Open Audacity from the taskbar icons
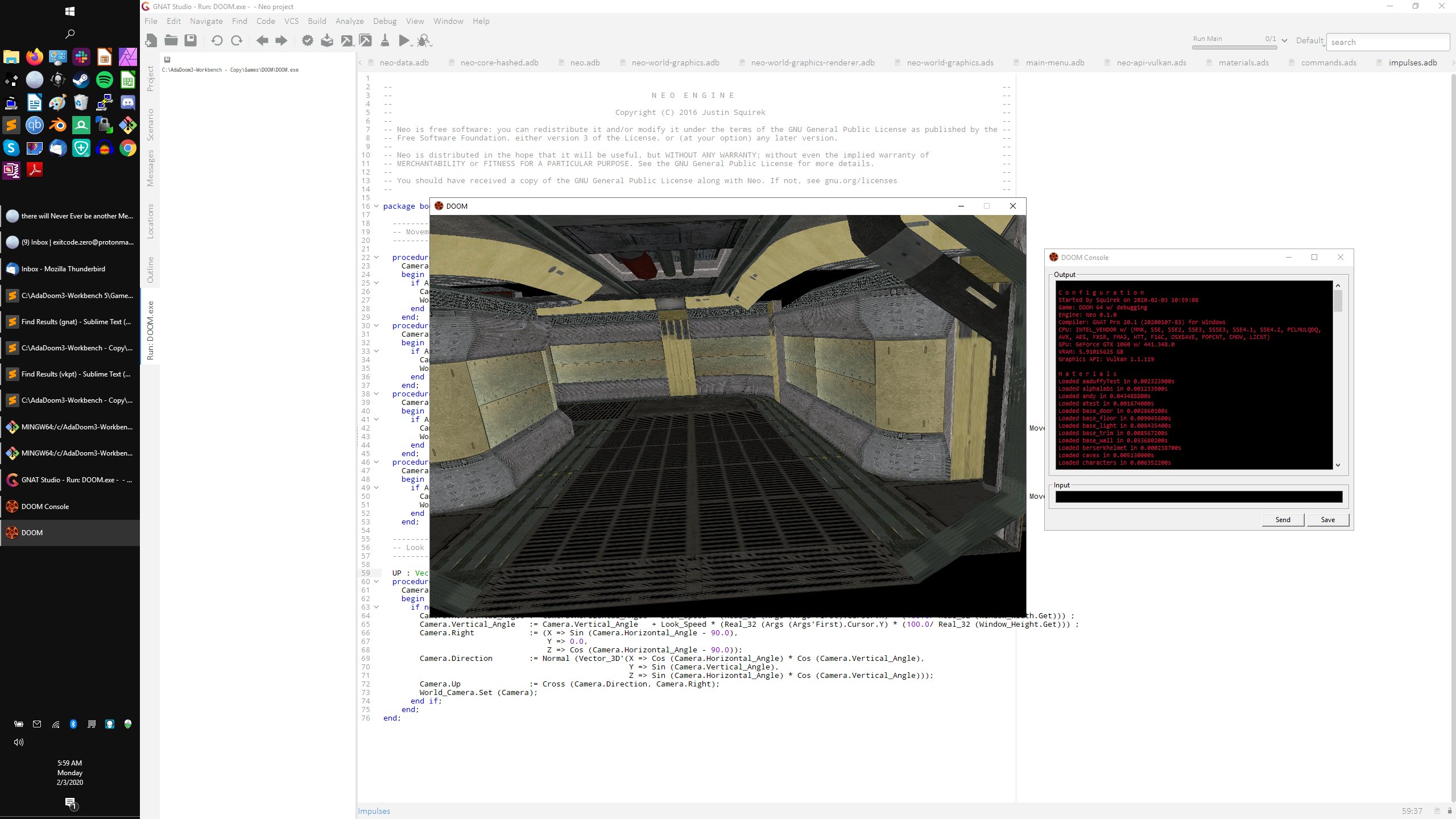1456x819 pixels. tap(105, 148)
